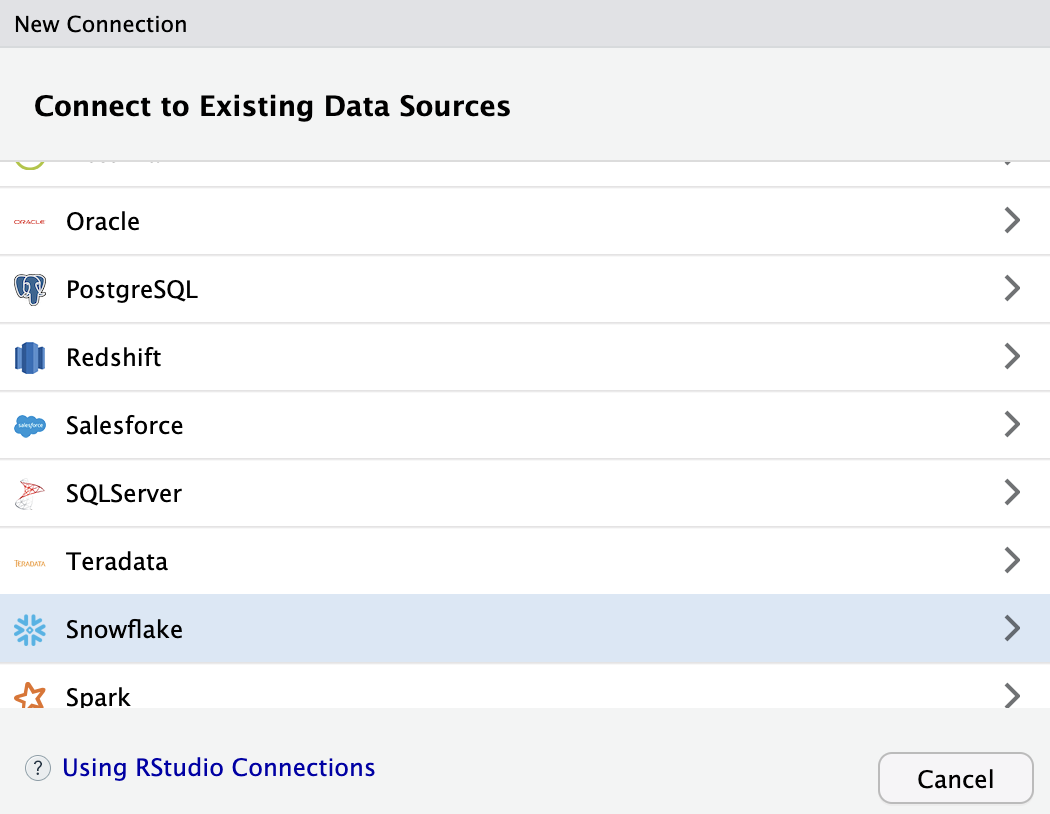The width and height of the screenshot is (1050, 814).
Task: Click the Oracle database icon
Action: click(29, 221)
